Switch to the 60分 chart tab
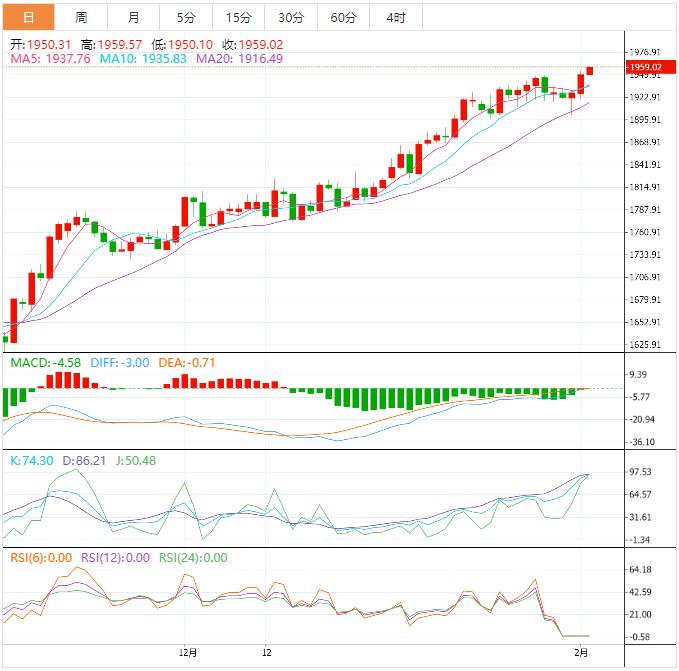The width and height of the screenshot is (679, 671). click(343, 17)
